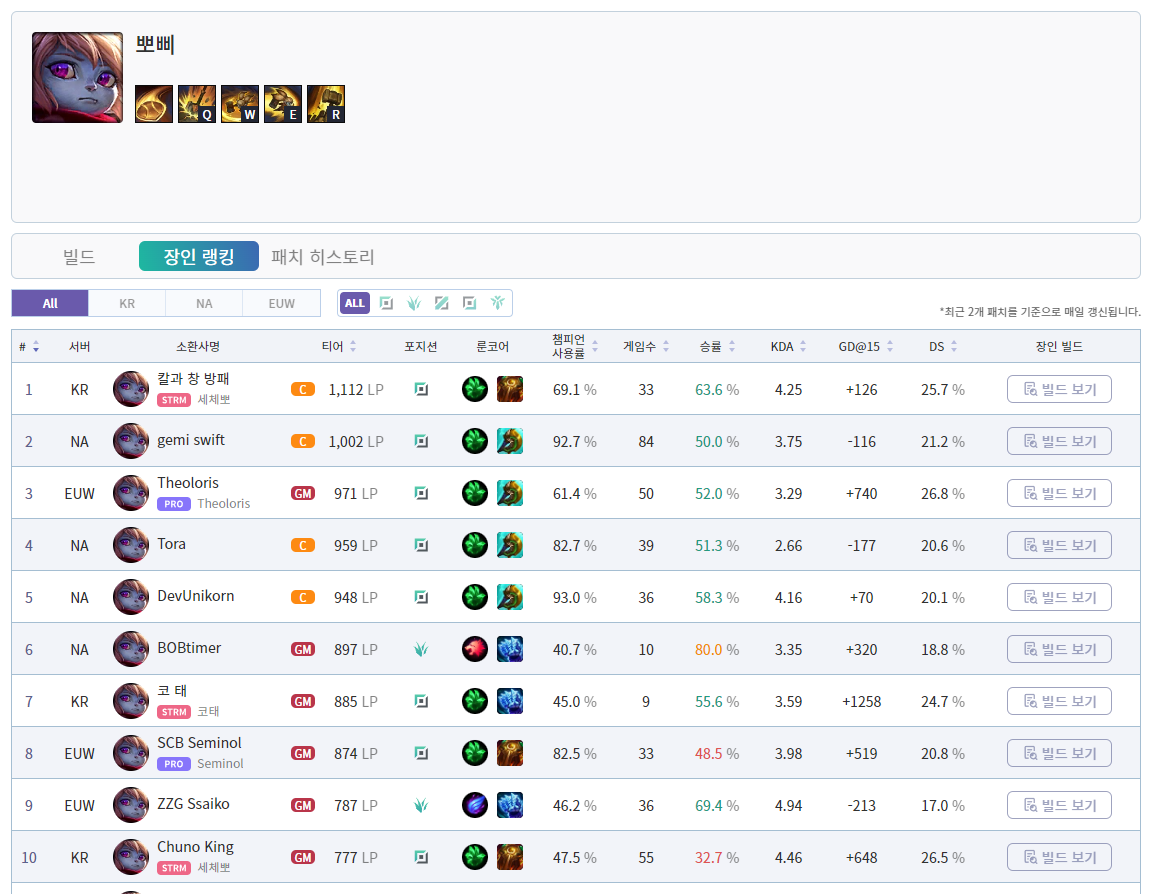This screenshot has width=1153, height=894.
Task: Open Poppy's passive ability icon
Action: 154,104
